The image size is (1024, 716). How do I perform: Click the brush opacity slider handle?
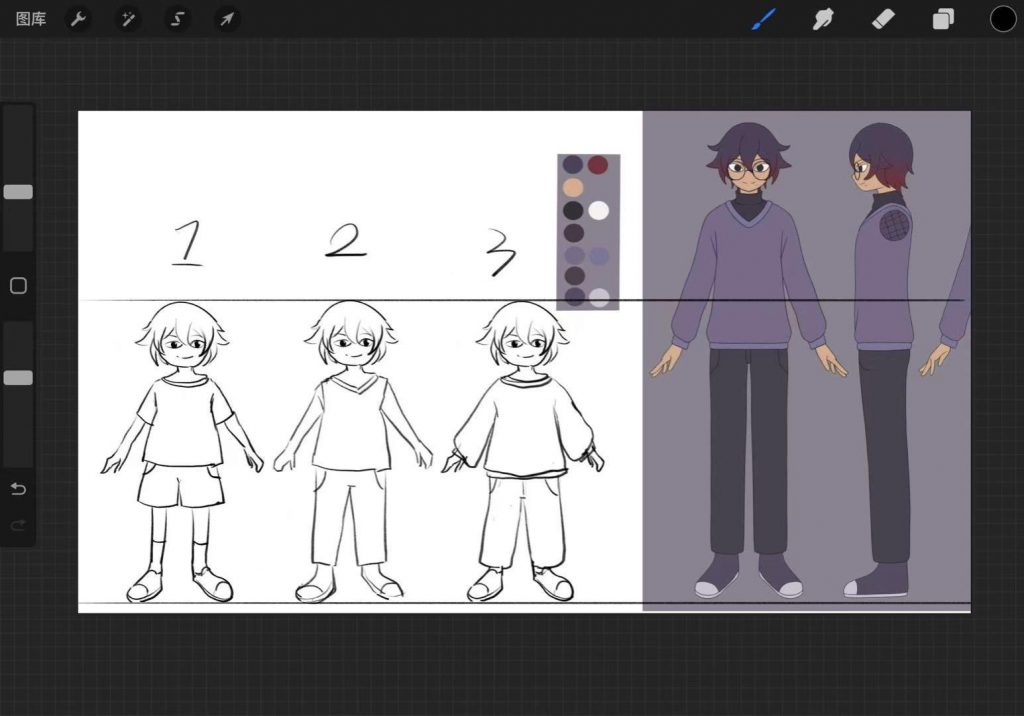pos(18,378)
